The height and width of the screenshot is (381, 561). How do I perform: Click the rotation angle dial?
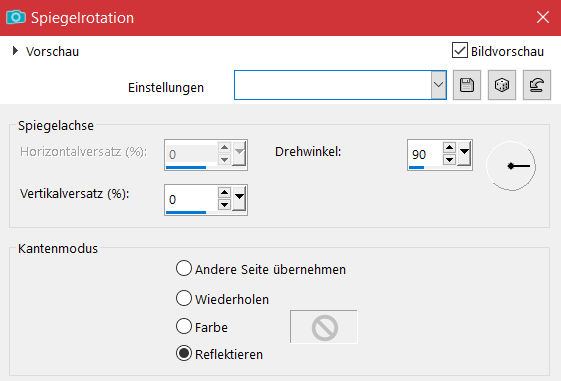(x=511, y=166)
